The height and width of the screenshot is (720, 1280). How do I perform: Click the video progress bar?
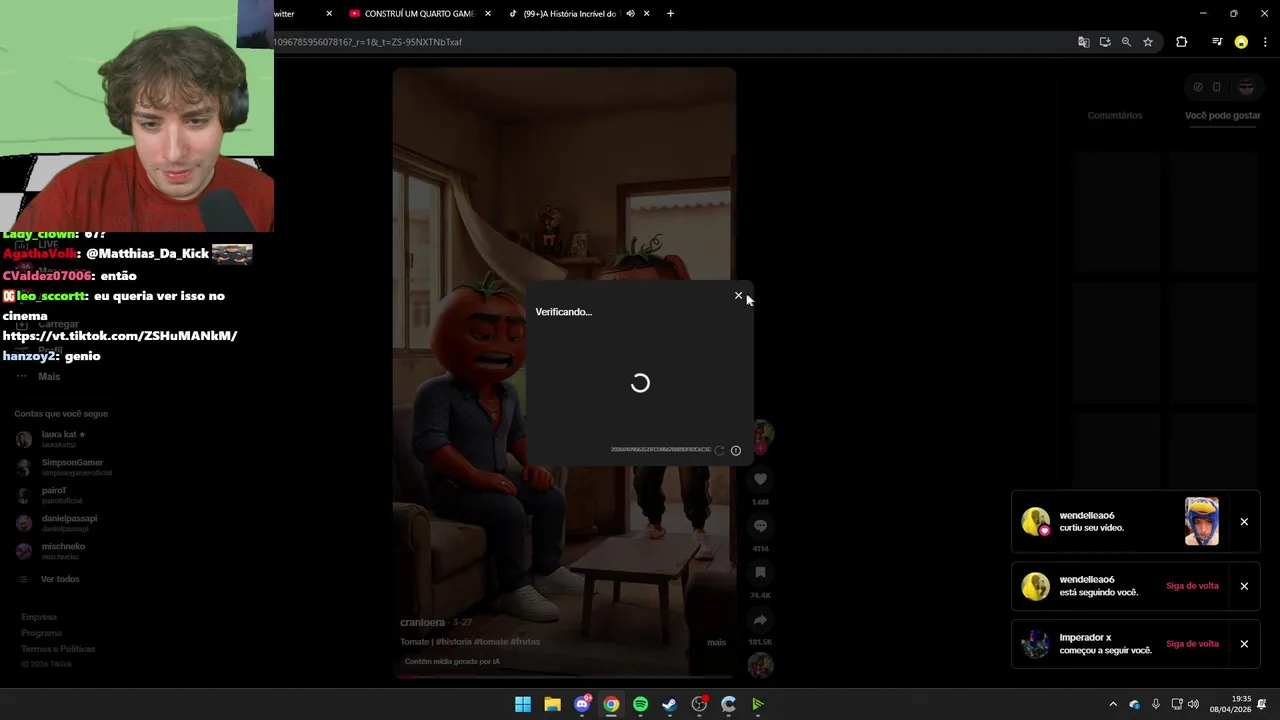point(564,676)
